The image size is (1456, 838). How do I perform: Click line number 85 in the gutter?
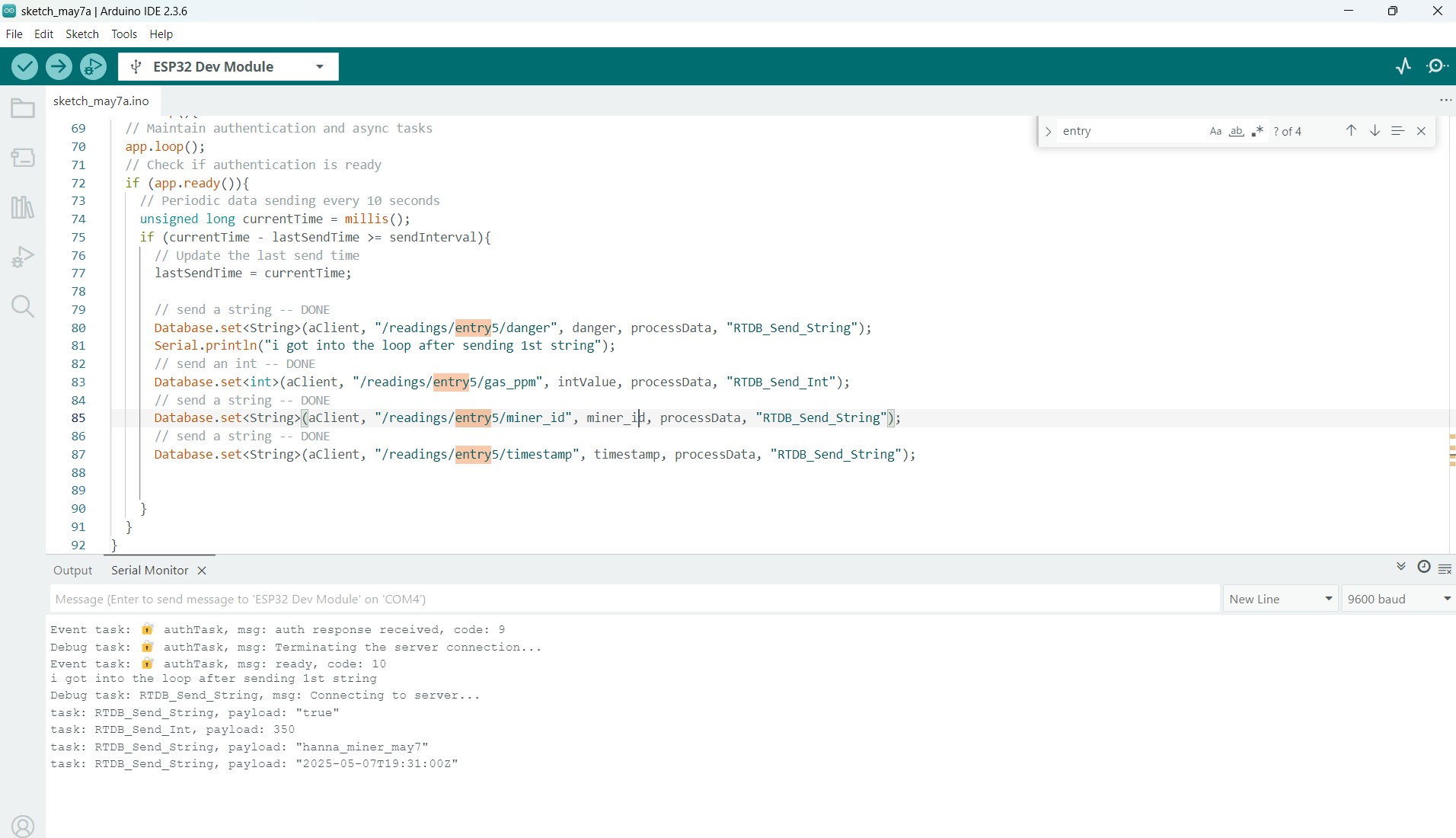coord(78,418)
